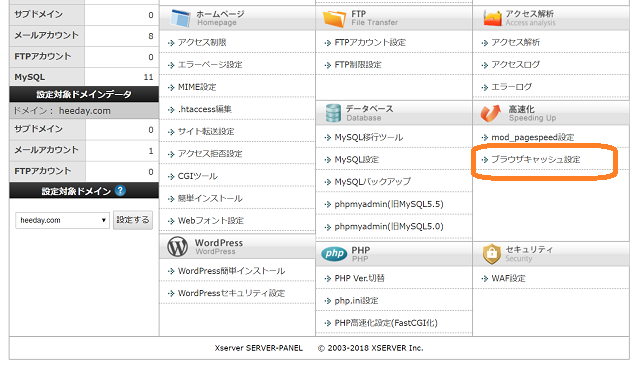640x370 pixels.
Task: Click the WordPress logo icon
Action: (178, 246)
